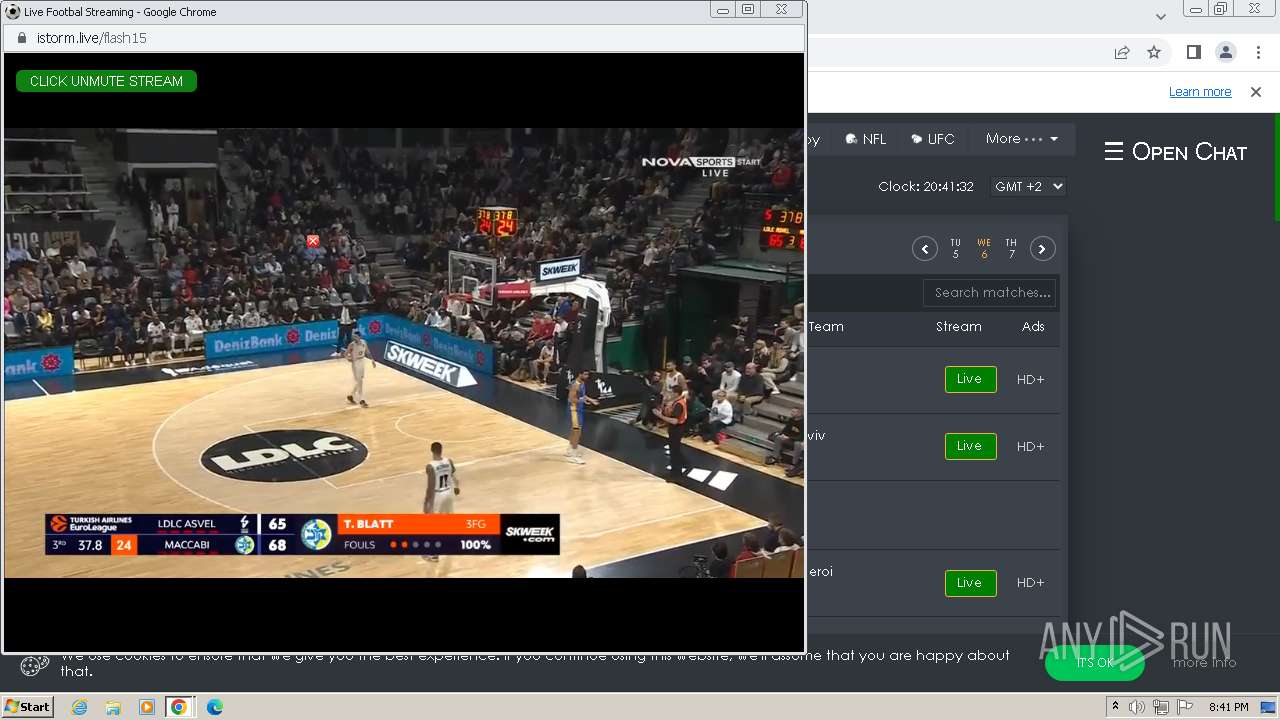Select Thursday 7 in date picker
This screenshot has height=720, width=1280.
click(x=1011, y=249)
